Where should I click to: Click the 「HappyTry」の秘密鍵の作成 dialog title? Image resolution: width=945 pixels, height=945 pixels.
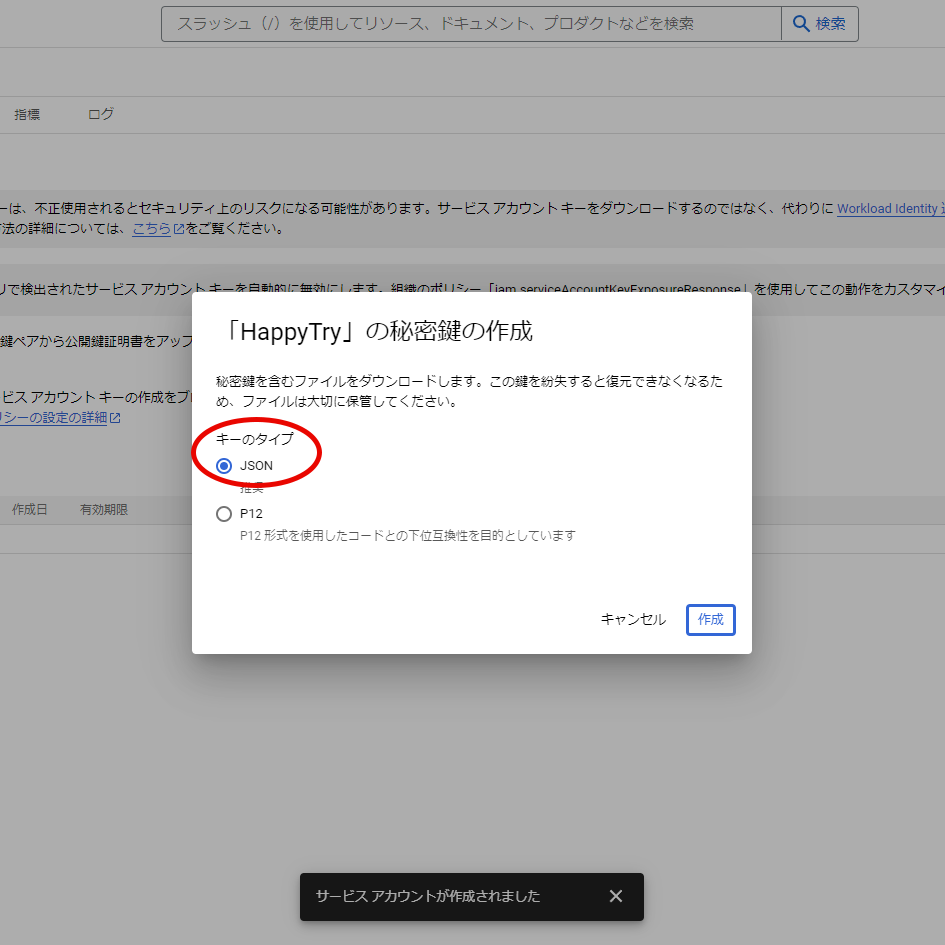click(375, 332)
